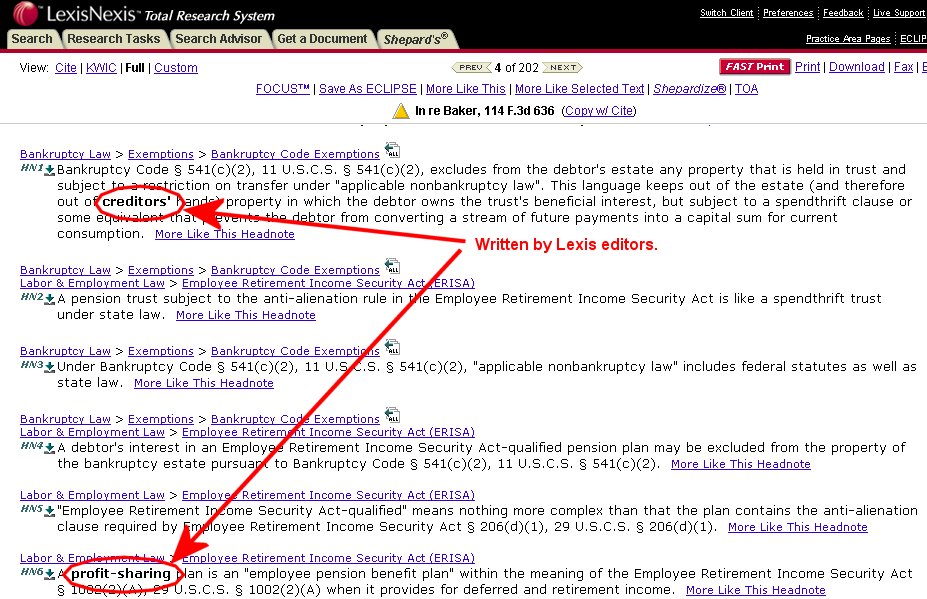
Task: Click the Print link
Action: [x=808, y=67]
